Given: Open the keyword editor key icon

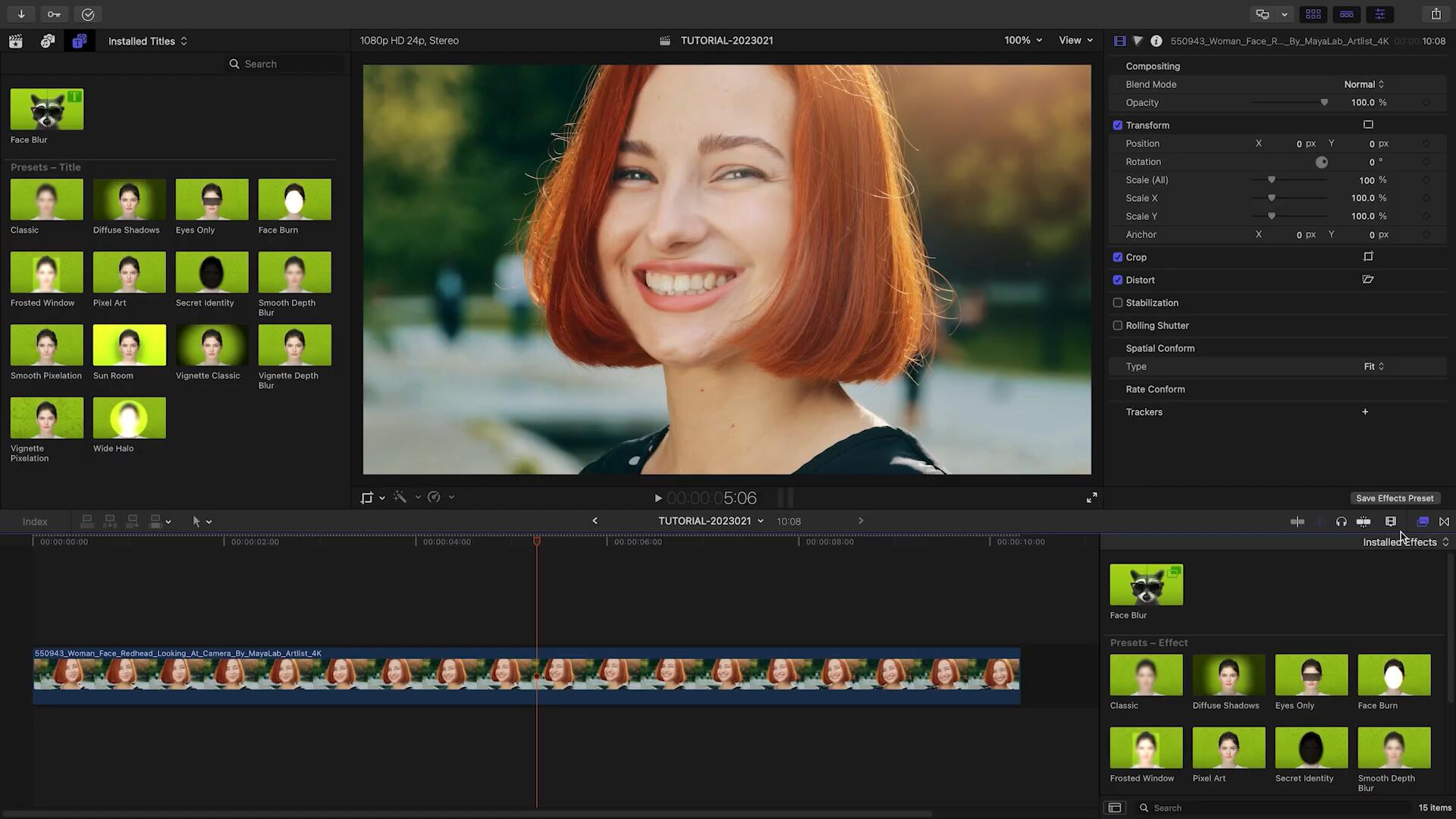Looking at the screenshot, I should 54,14.
